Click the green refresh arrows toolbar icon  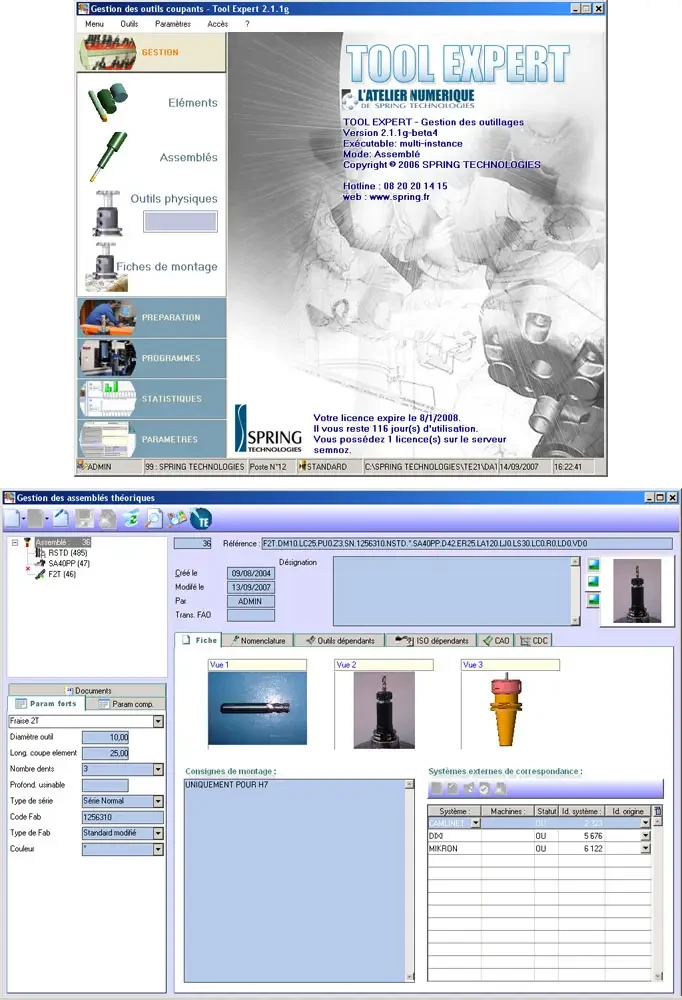[x=131, y=518]
